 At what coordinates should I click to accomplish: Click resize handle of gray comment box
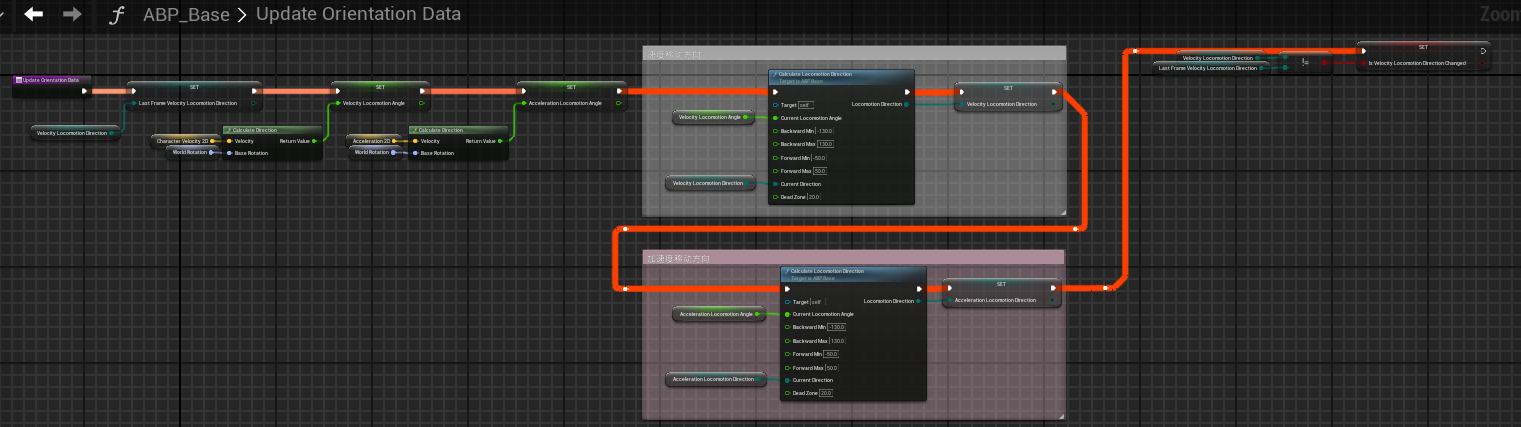[x=1062, y=212]
